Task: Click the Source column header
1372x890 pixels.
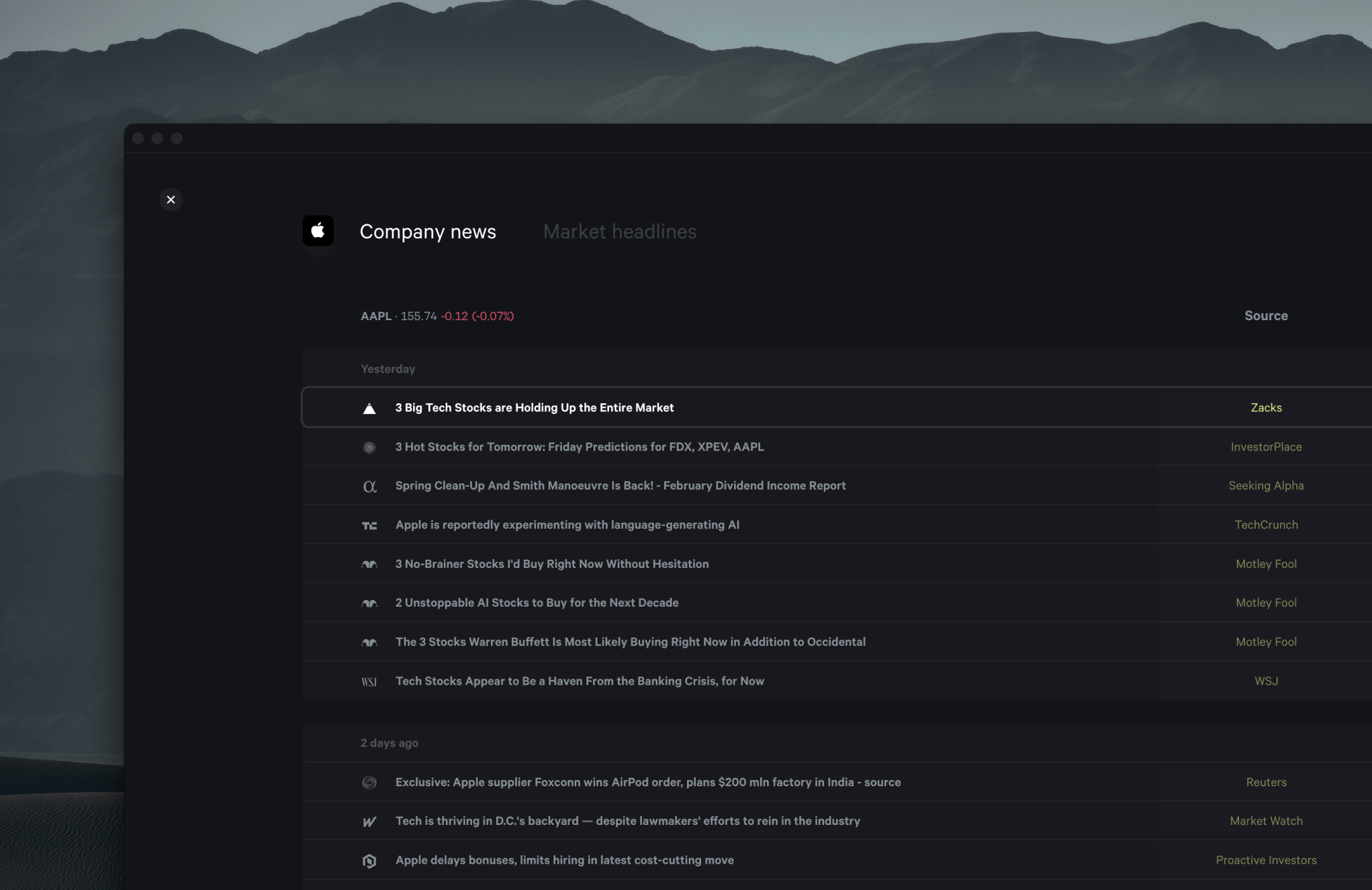Action: (1266, 315)
